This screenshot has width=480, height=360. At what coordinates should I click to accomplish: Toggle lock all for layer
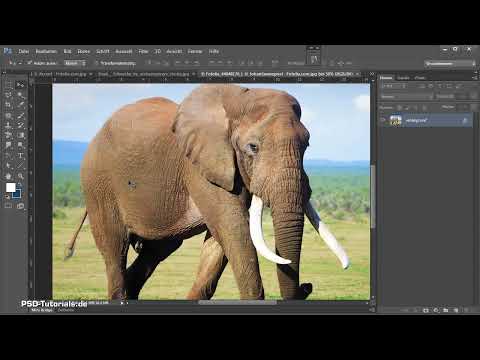[424, 108]
